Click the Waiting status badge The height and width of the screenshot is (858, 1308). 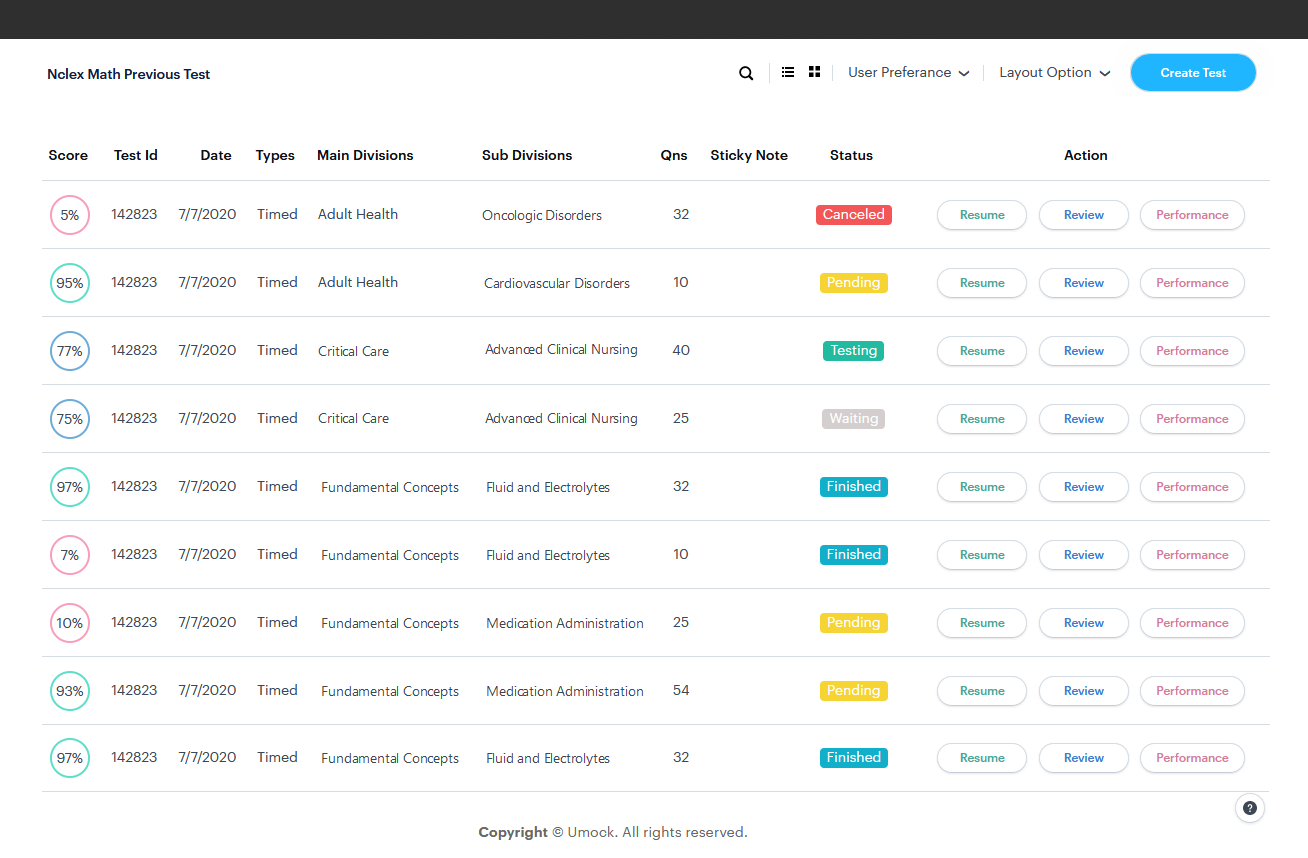coord(853,419)
